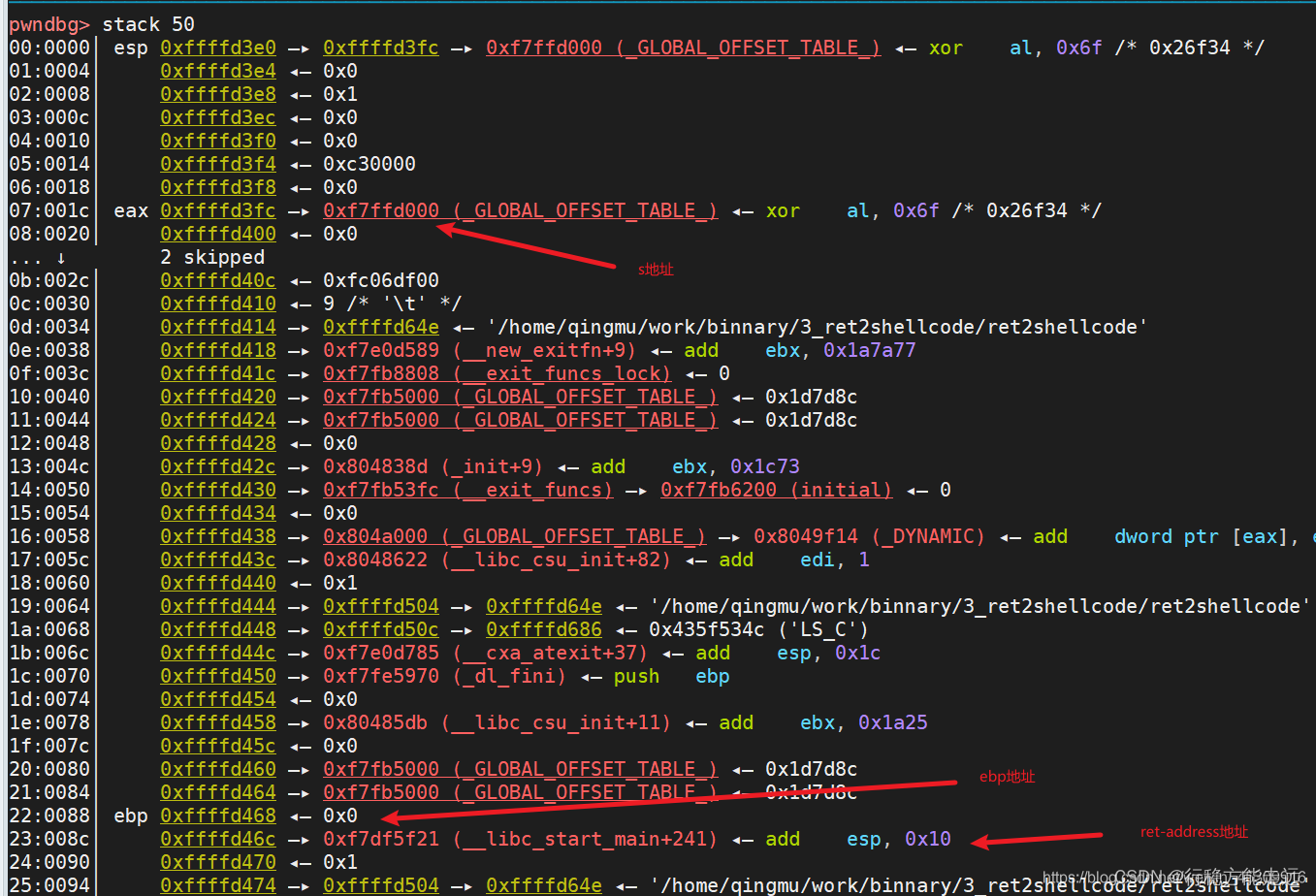Select stack address 0xffffd400
Viewport: 1316px width, 896px height.
[218, 234]
